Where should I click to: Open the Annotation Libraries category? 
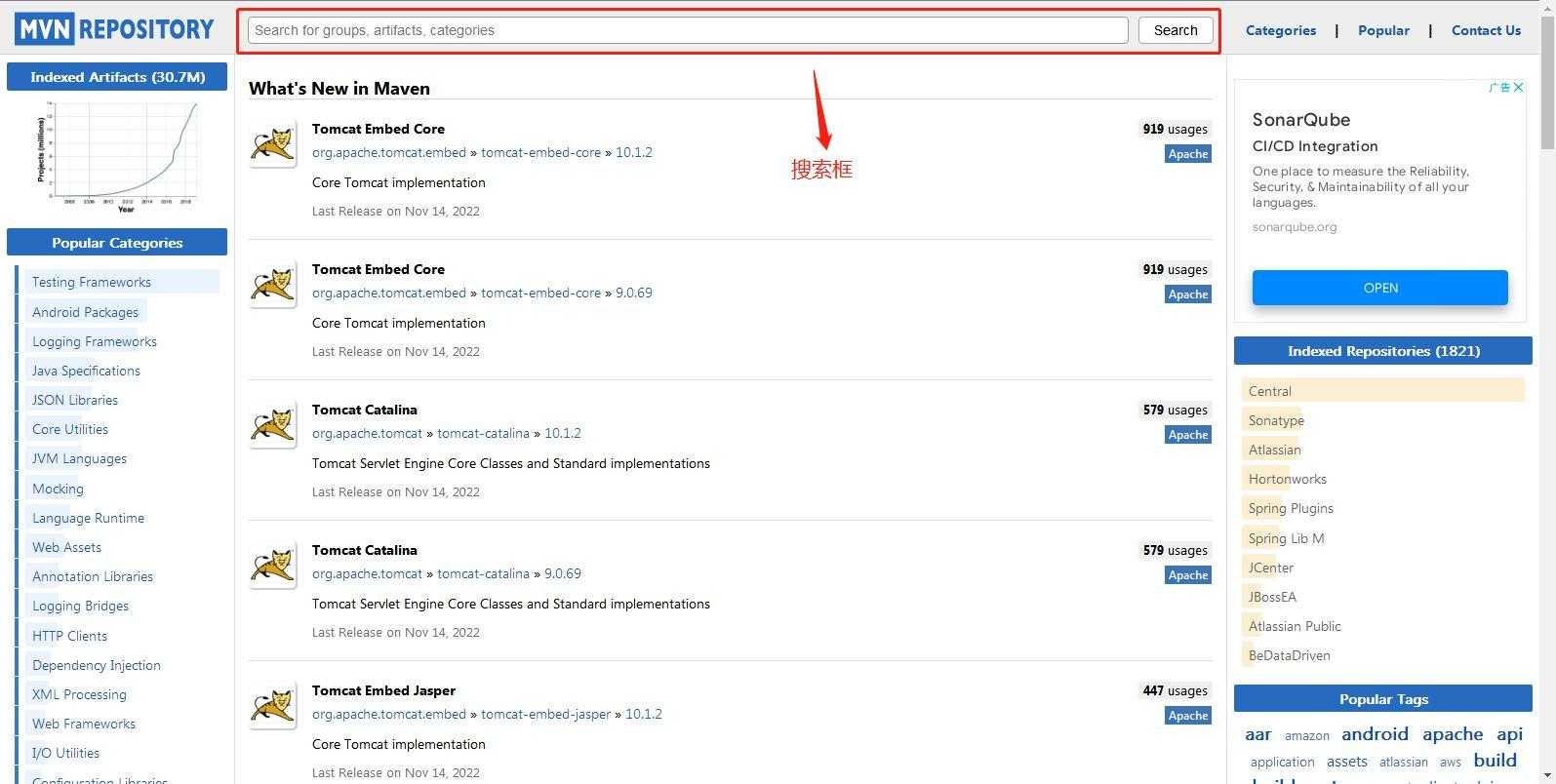(x=93, y=576)
